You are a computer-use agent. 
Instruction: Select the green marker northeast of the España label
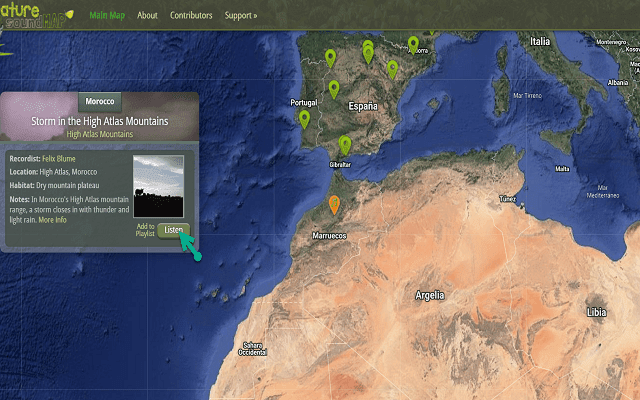392,68
